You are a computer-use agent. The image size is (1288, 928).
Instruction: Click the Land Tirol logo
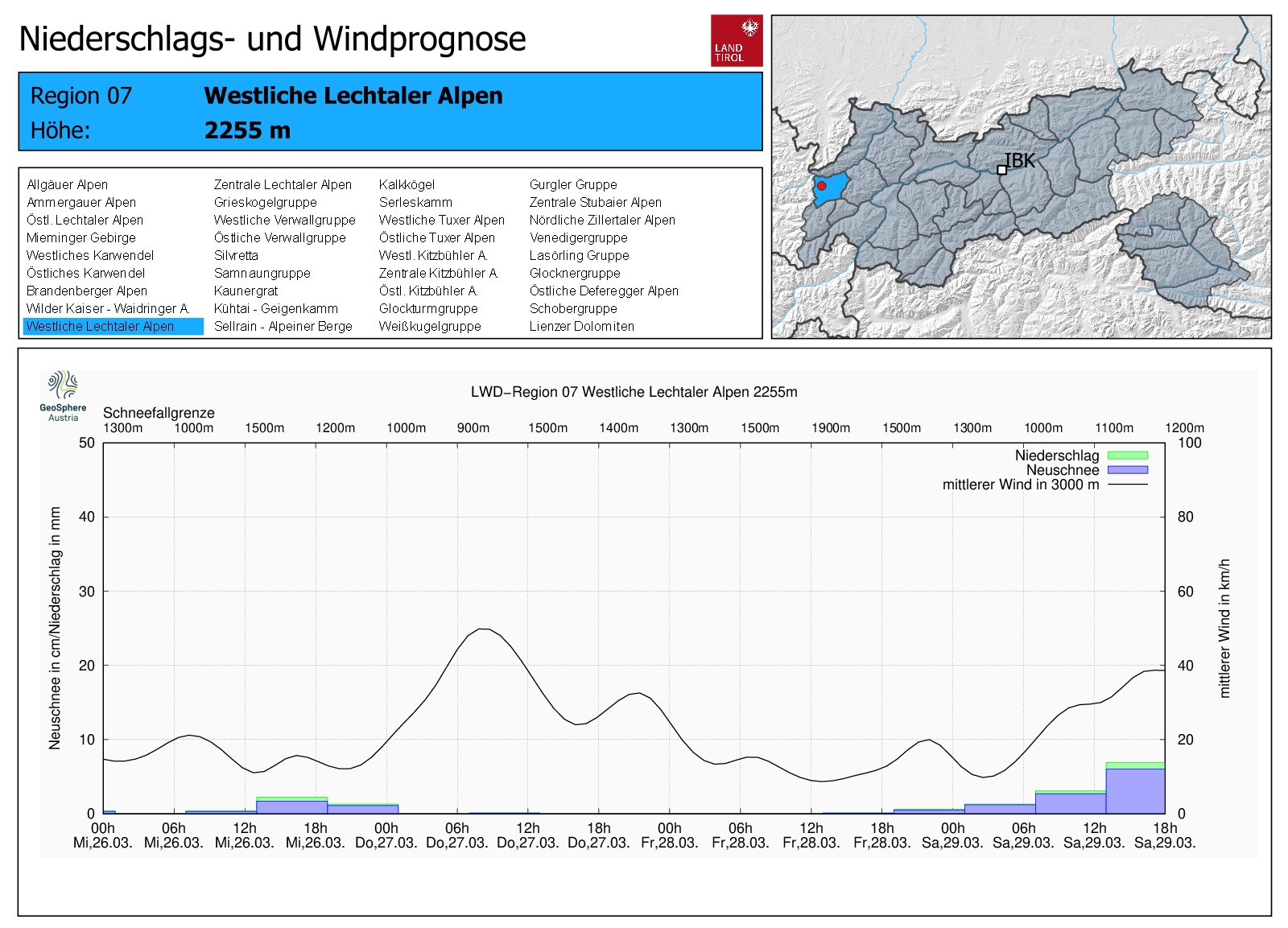click(x=736, y=40)
